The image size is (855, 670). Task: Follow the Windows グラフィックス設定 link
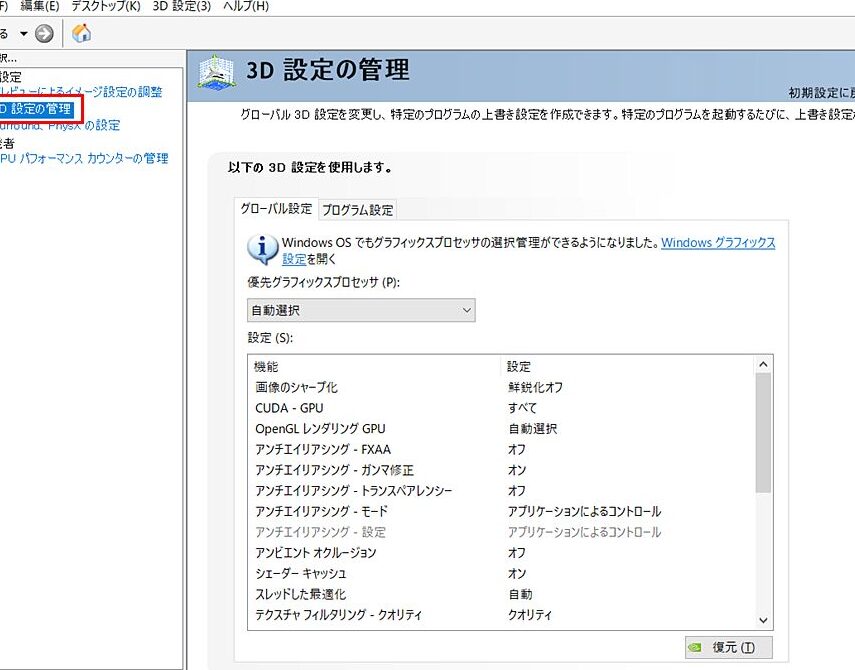(718, 243)
